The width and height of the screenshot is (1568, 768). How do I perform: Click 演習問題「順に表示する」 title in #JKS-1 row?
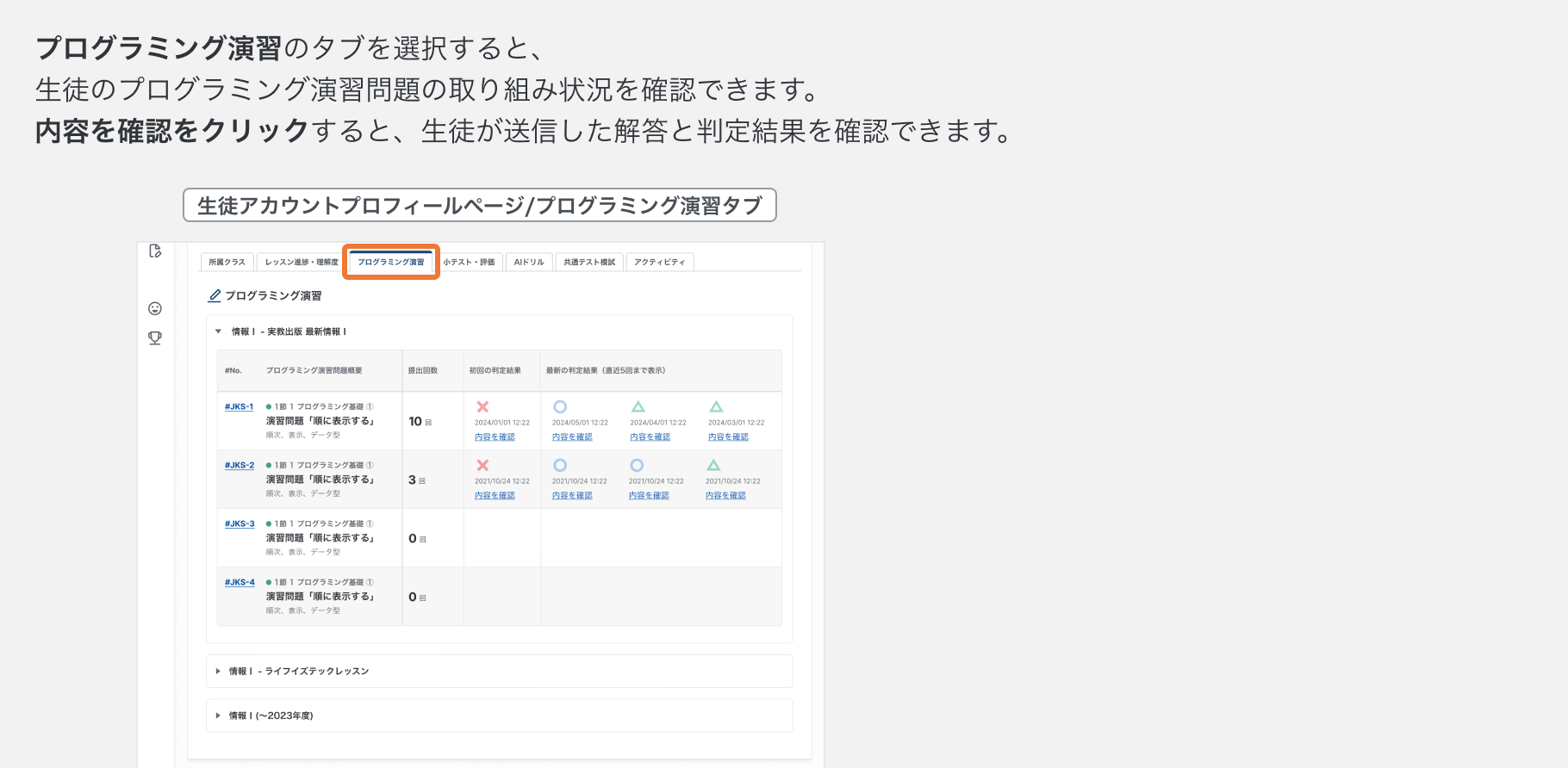point(320,421)
